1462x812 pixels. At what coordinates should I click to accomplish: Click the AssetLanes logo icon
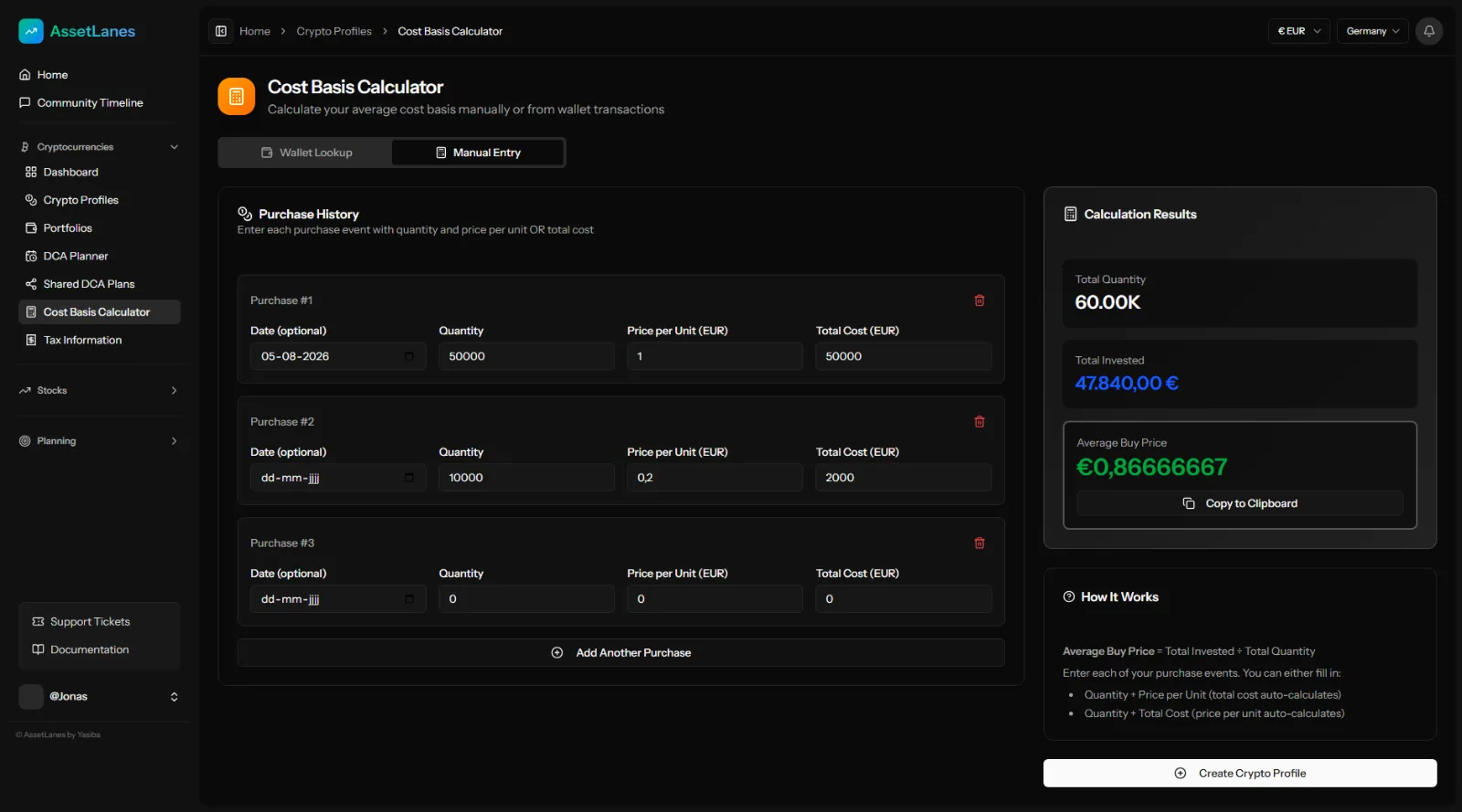point(31,31)
